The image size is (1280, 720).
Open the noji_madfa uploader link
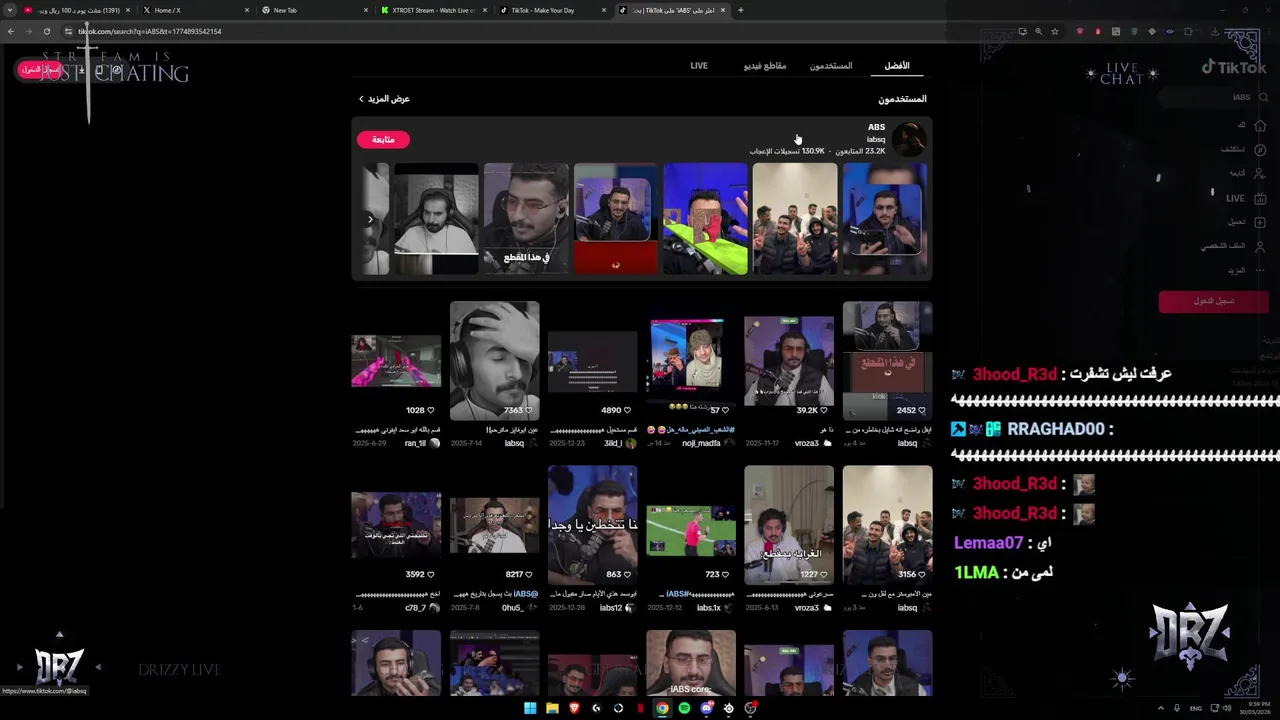click(x=702, y=443)
